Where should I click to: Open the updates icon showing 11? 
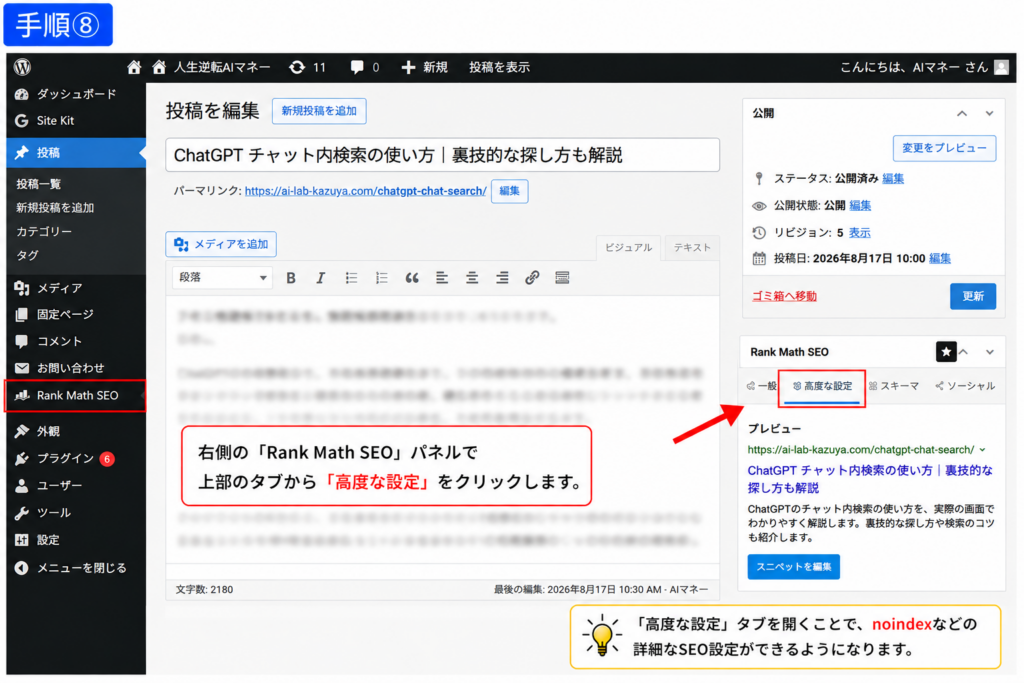point(297,67)
